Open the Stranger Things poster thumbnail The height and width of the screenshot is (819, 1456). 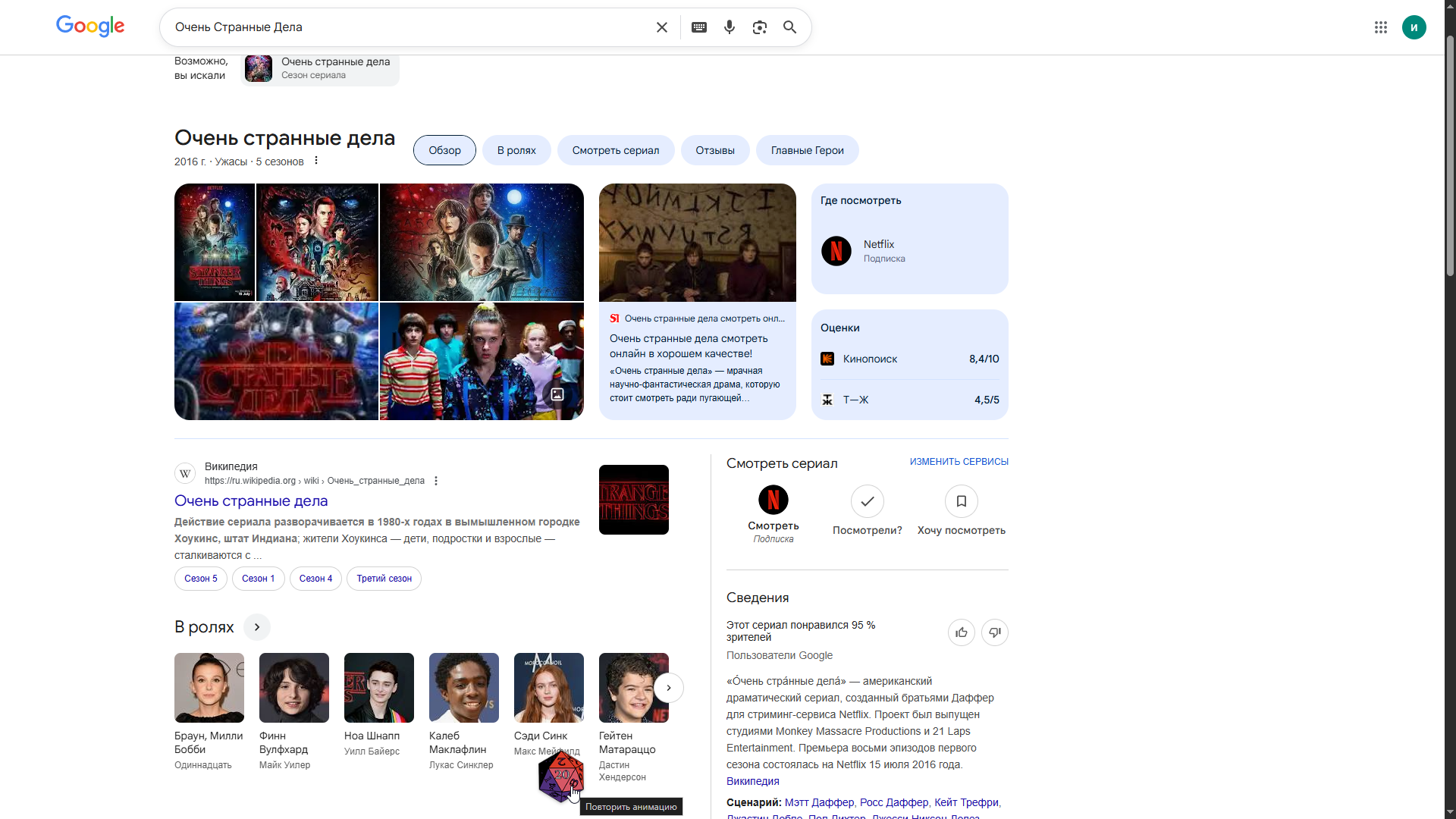coord(215,242)
